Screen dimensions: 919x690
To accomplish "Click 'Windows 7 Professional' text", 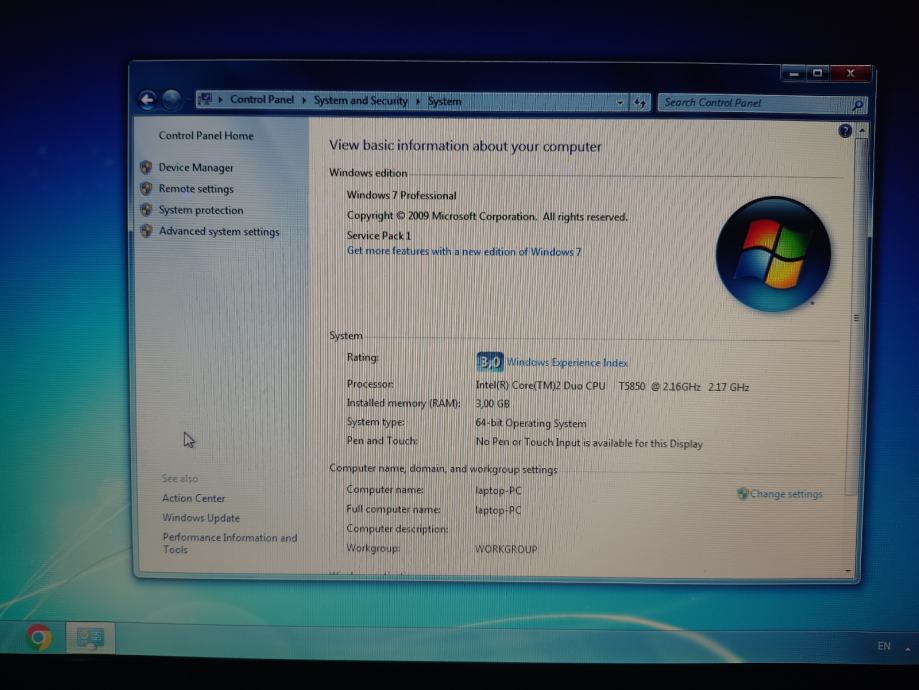I will 401,195.
